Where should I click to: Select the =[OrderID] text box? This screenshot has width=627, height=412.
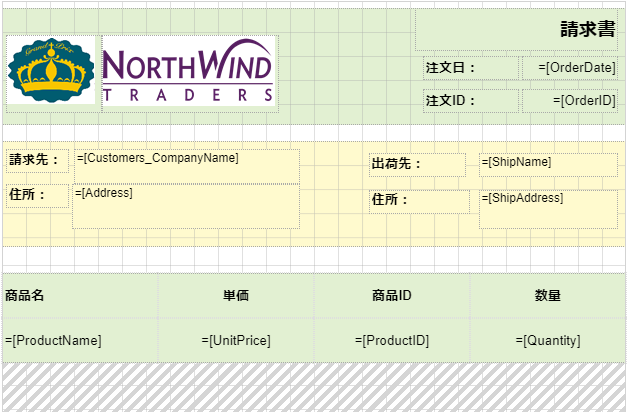[583, 101]
